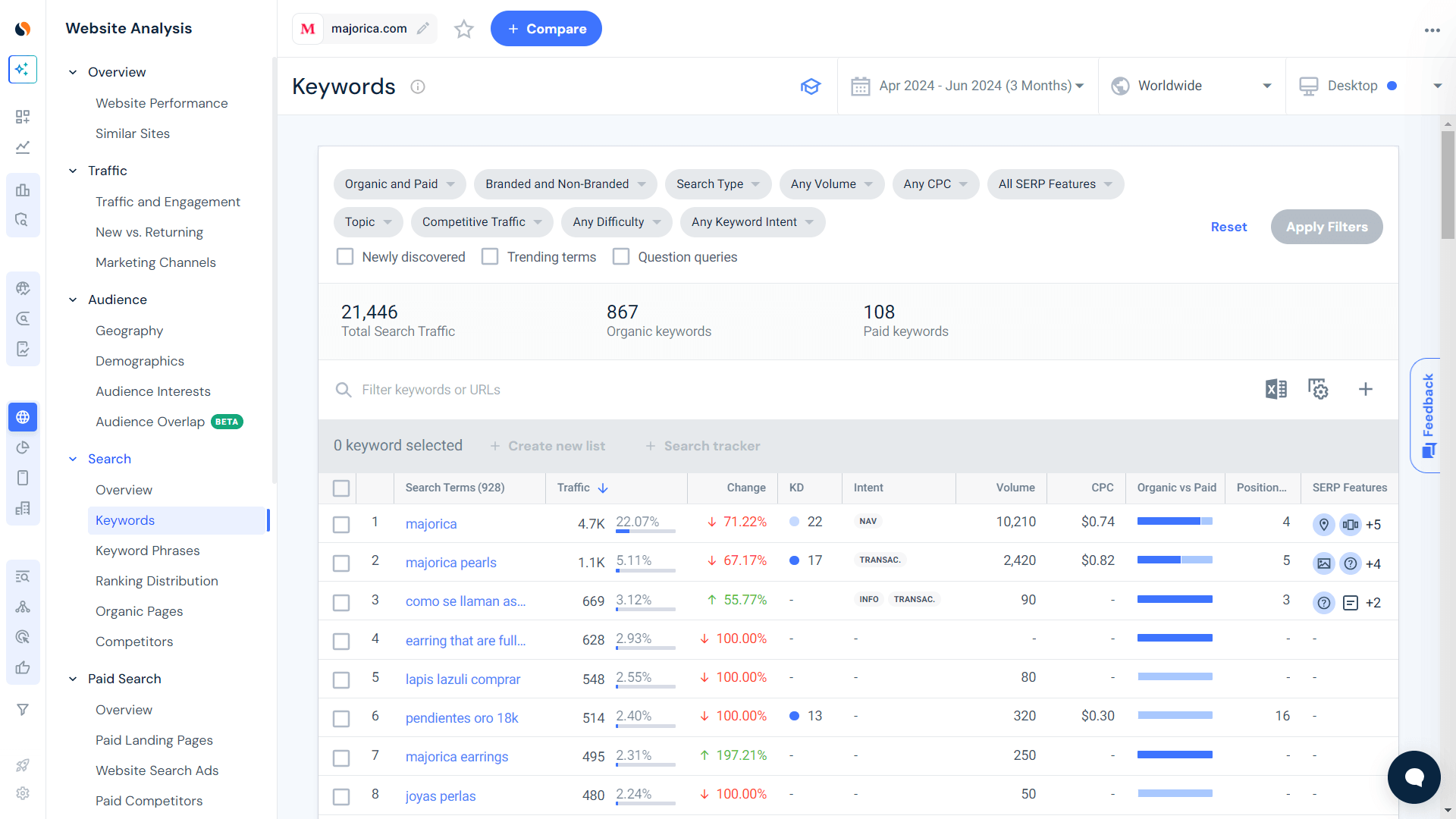Open Organic Pages in sidebar

140,611
